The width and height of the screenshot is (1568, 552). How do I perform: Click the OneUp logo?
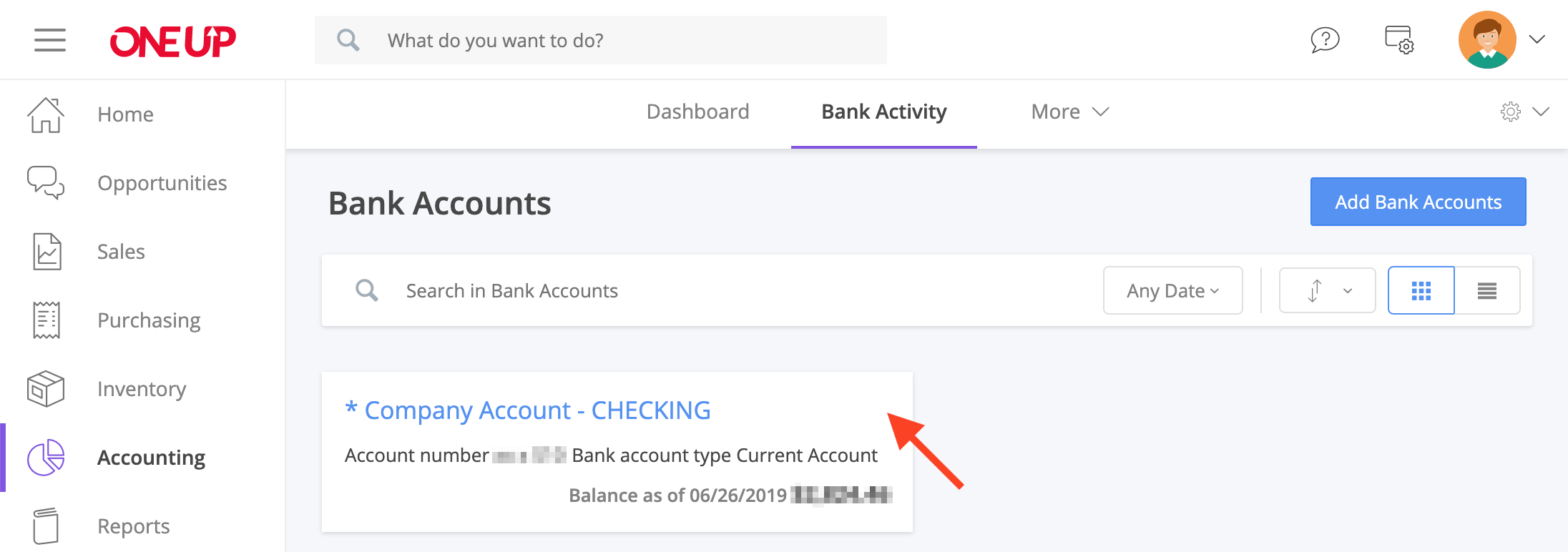(x=172, y=41)
